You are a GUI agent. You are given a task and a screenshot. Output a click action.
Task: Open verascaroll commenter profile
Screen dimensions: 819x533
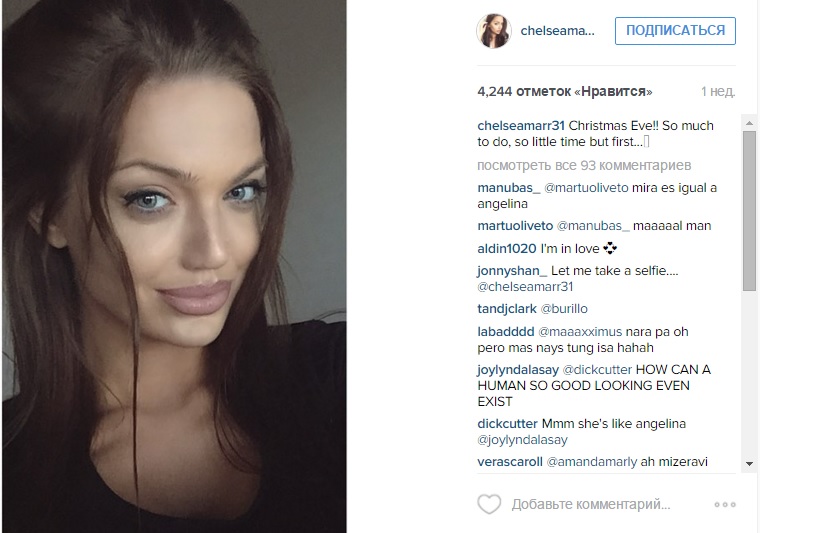510,462
